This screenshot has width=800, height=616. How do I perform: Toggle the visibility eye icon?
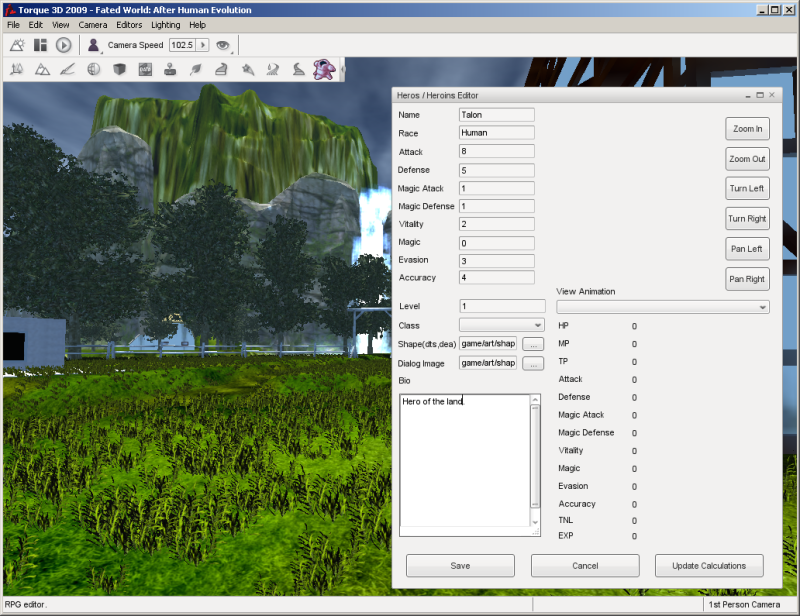coord(223,45)
